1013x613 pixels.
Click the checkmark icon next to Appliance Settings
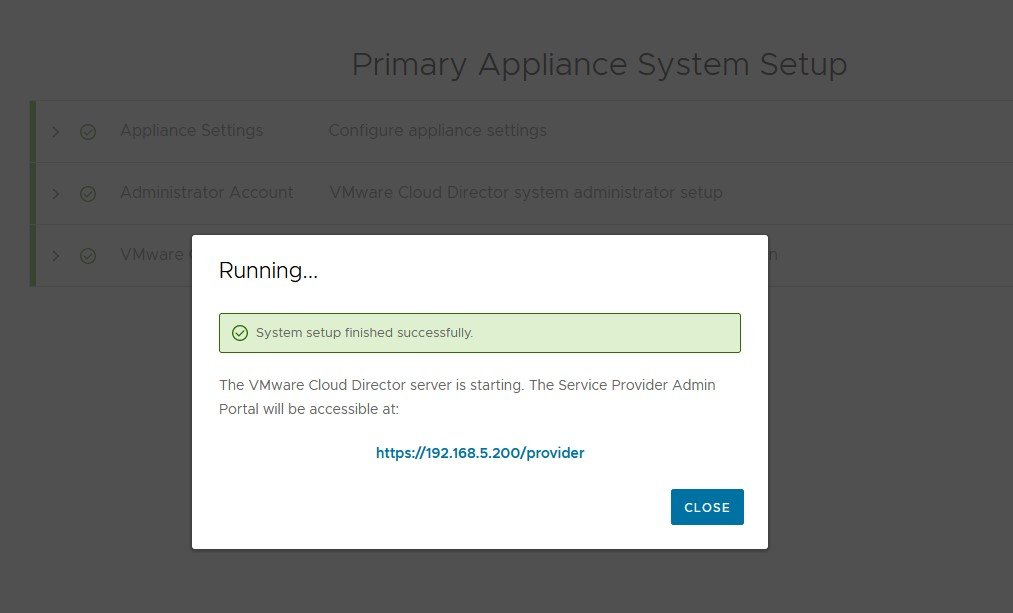[88, 132]
